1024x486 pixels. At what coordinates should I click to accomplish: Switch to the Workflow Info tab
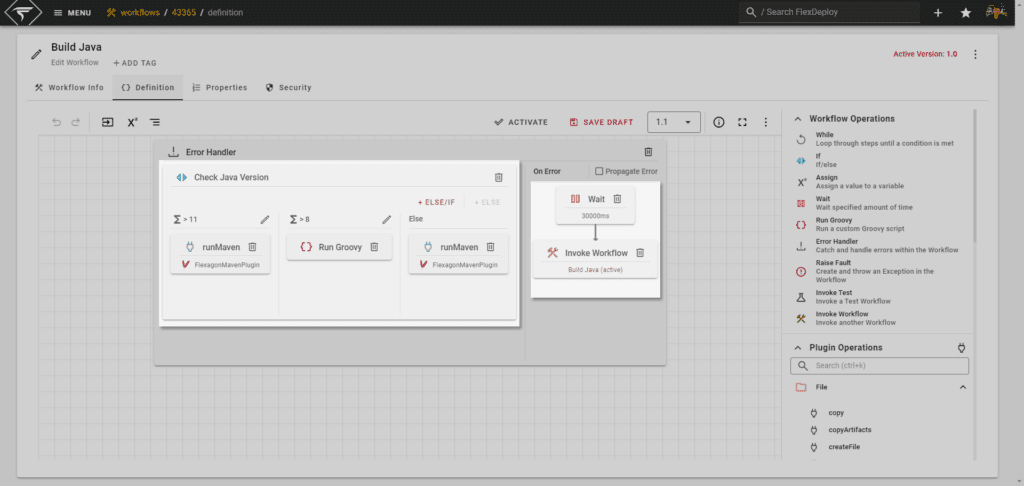(69, 88)
